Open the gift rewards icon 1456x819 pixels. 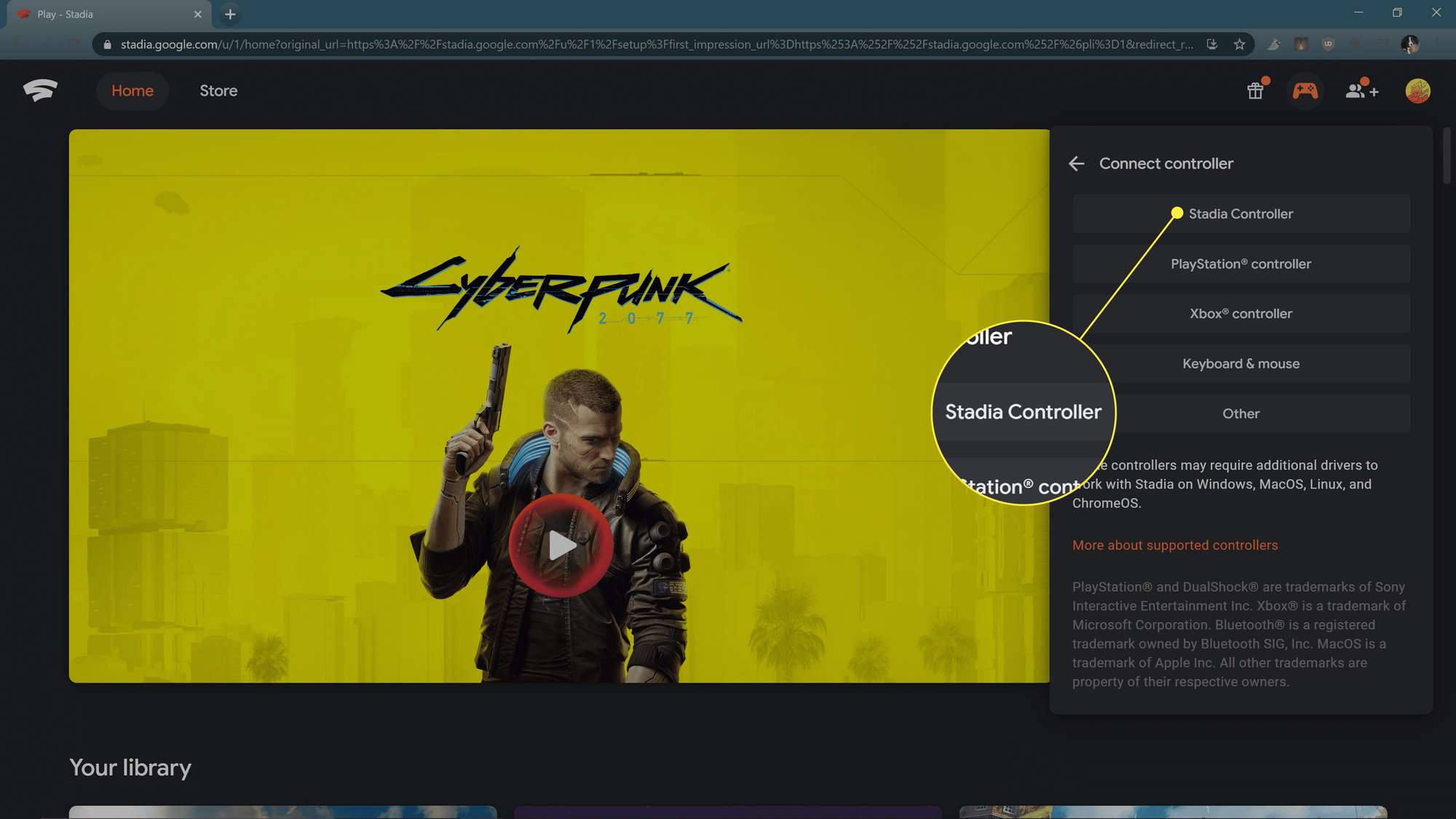(1256, 90)
